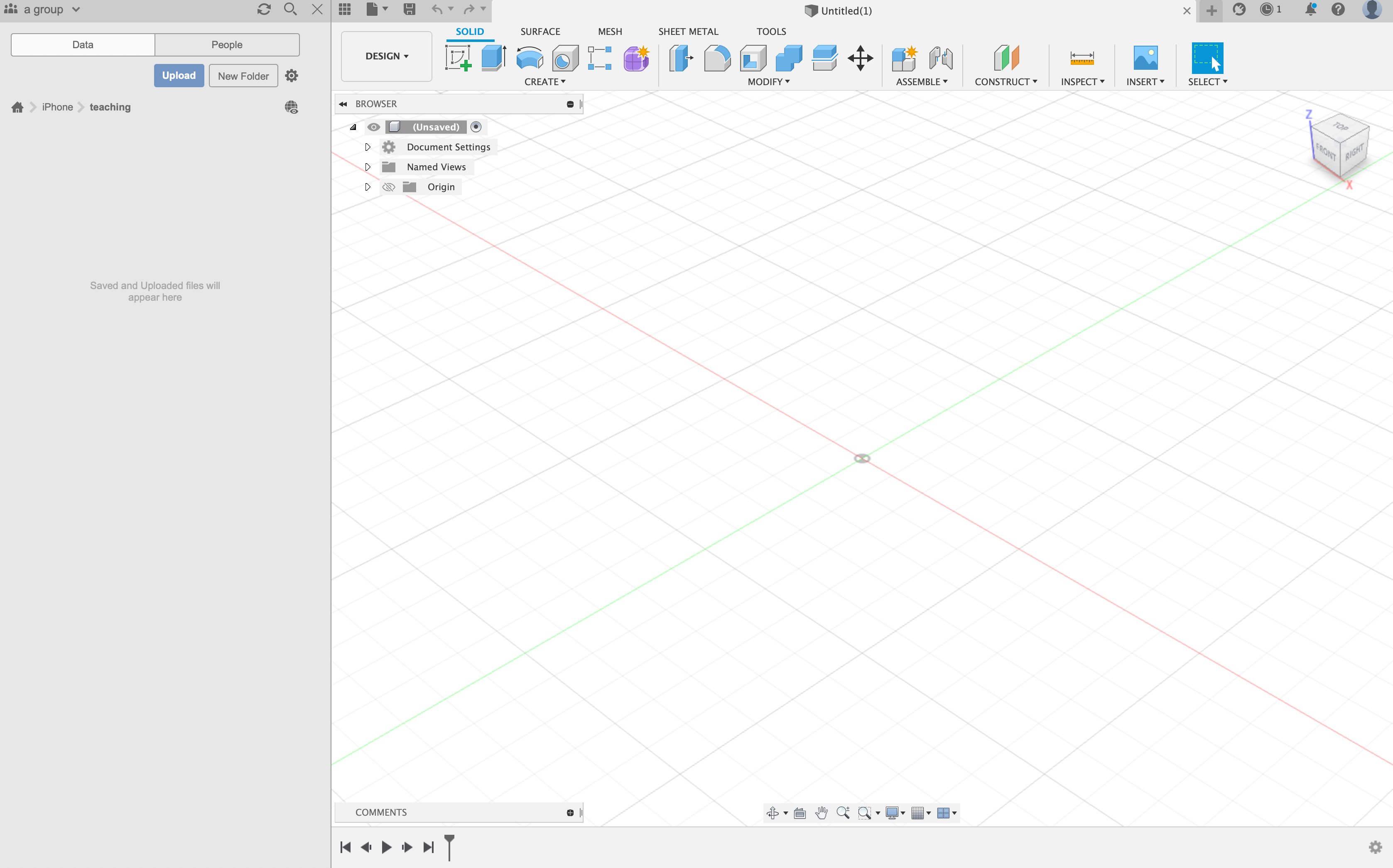Switch to the TOOLS tab

click(x=771, y=32)
